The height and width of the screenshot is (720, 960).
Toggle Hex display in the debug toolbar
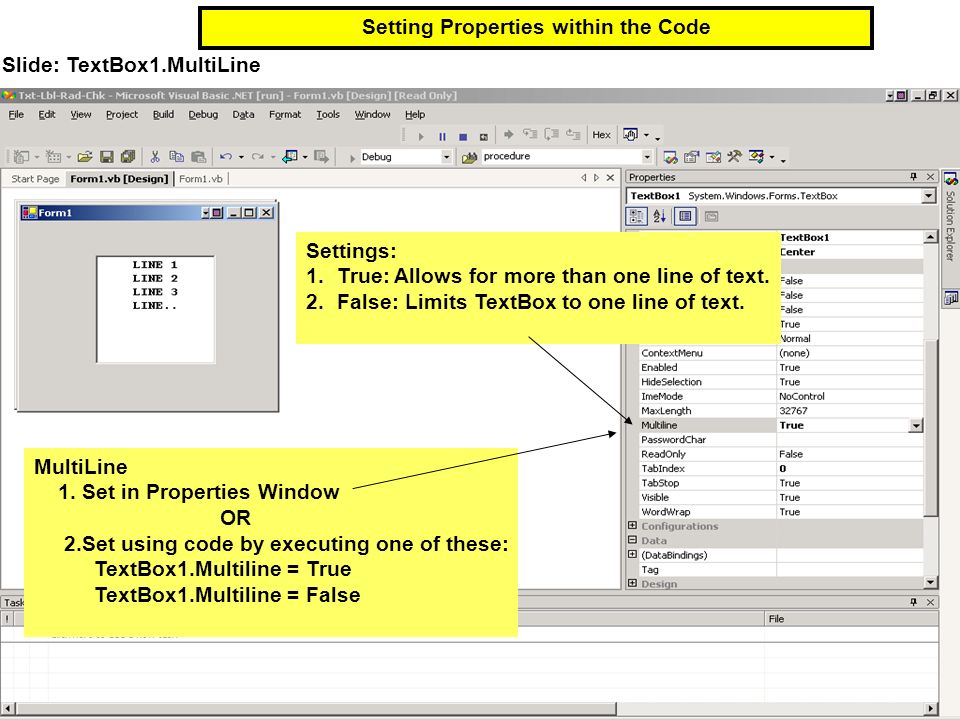[x=601, y=135]
